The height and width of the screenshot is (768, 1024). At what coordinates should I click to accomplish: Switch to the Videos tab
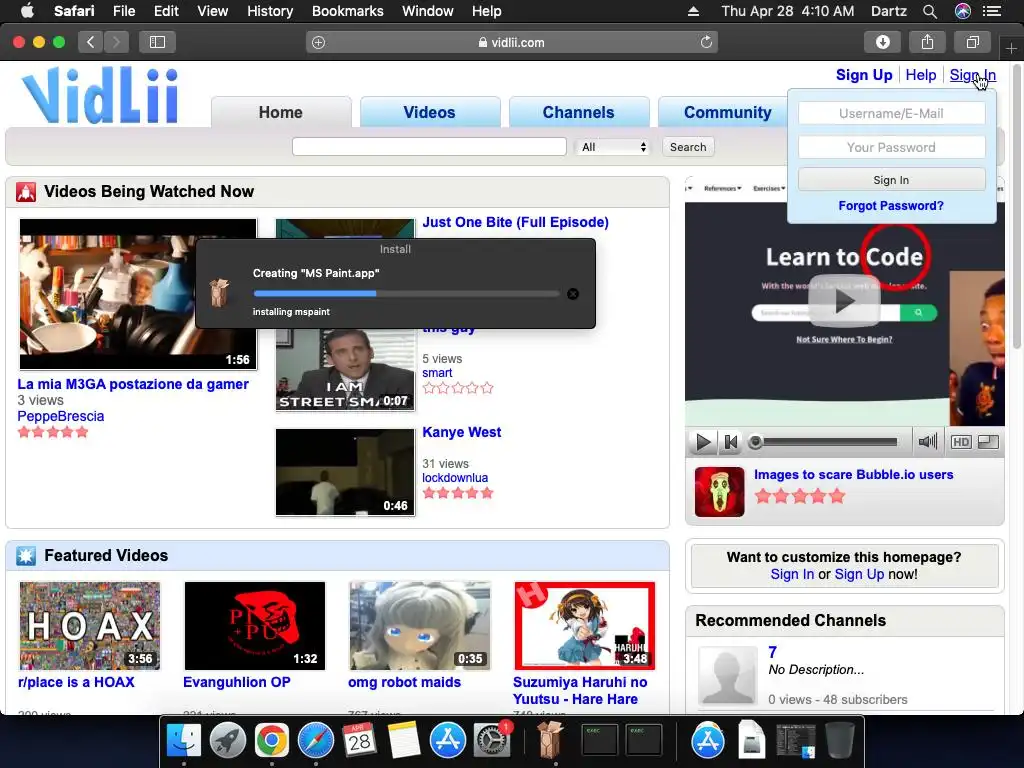click(429, 112)
